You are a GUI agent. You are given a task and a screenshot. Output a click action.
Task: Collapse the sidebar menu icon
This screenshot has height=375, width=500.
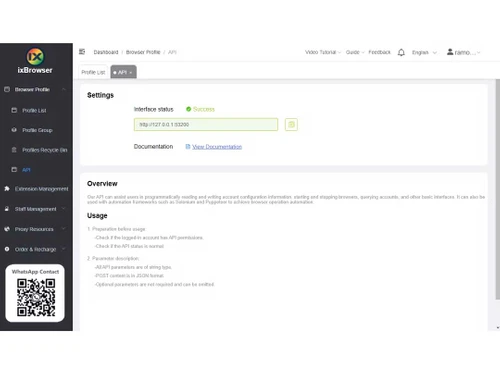pyautogui.click(x=82, y=52)
